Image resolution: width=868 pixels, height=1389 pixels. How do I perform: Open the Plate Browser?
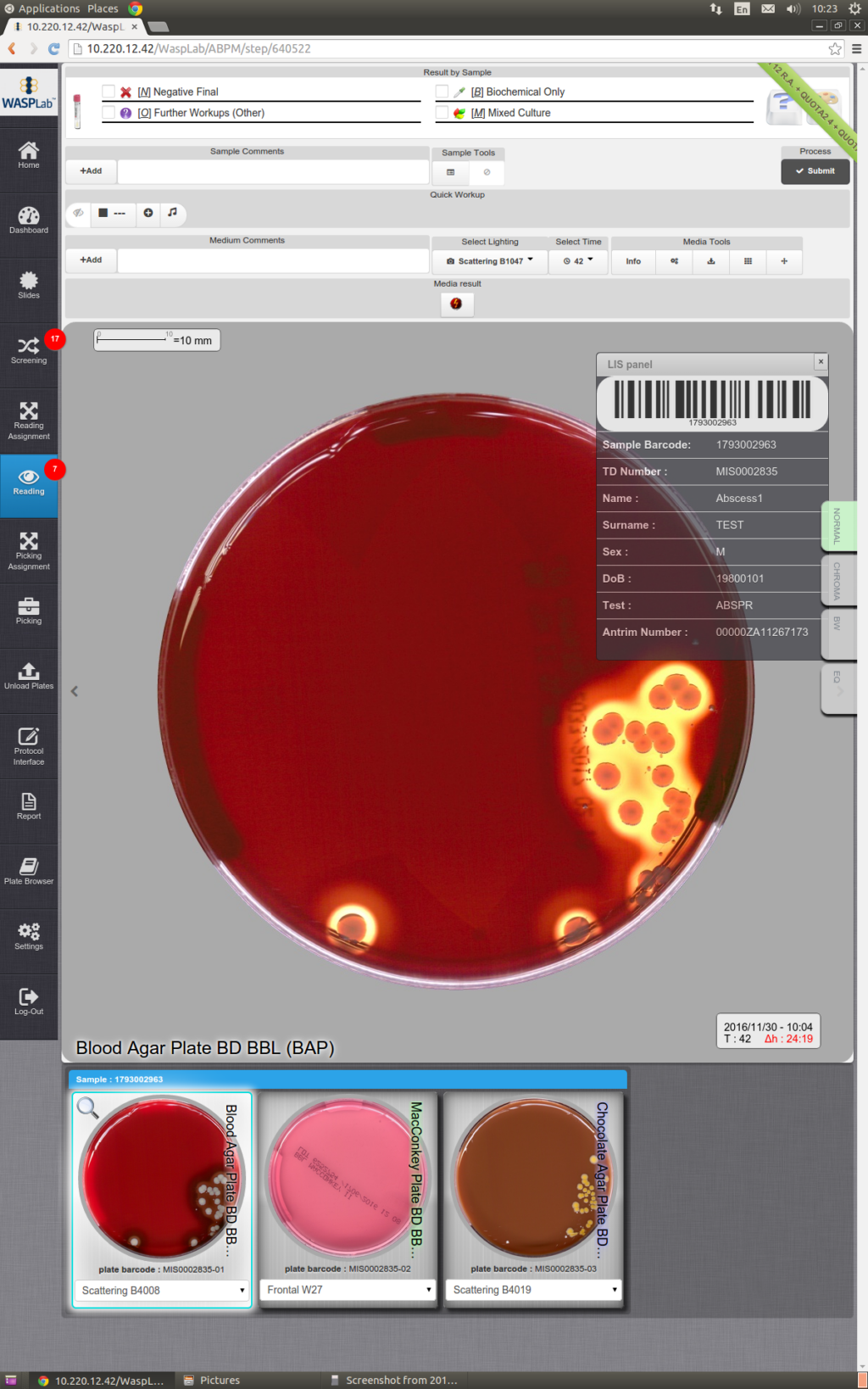29,870
